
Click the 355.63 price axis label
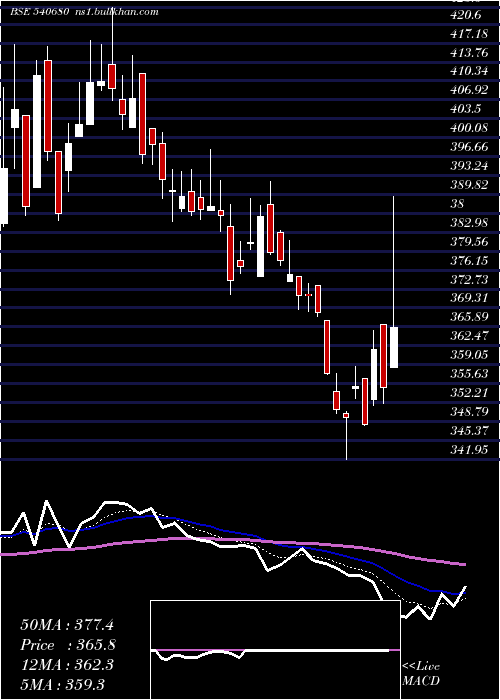(x=469, y=374)
